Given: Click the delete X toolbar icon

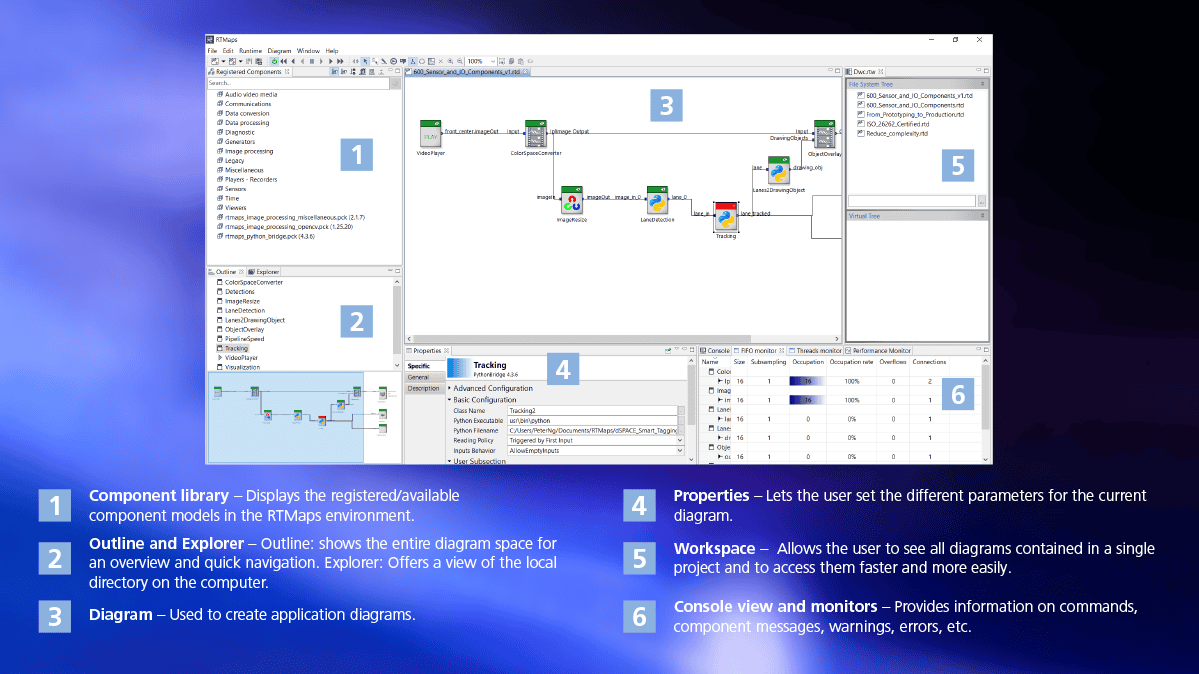Looking at the screenshot, I should point(440,61).
